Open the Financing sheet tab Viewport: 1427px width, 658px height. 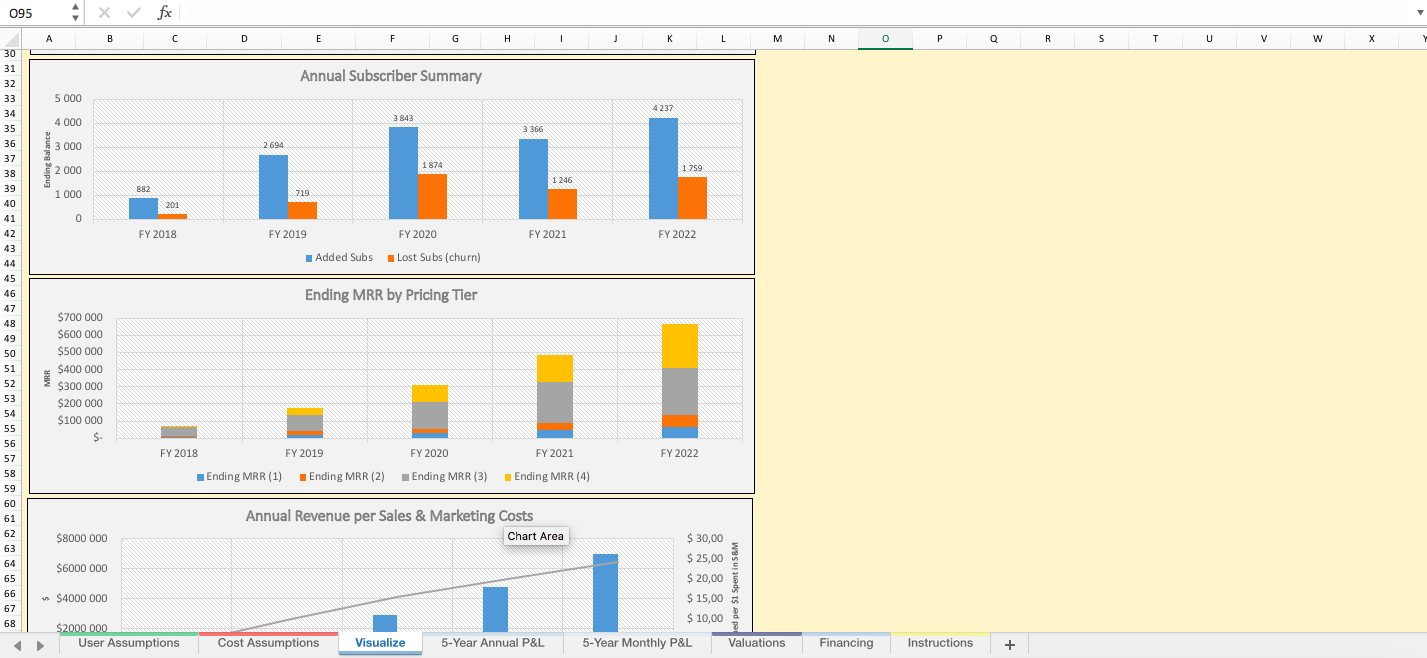tap(846, 643)
